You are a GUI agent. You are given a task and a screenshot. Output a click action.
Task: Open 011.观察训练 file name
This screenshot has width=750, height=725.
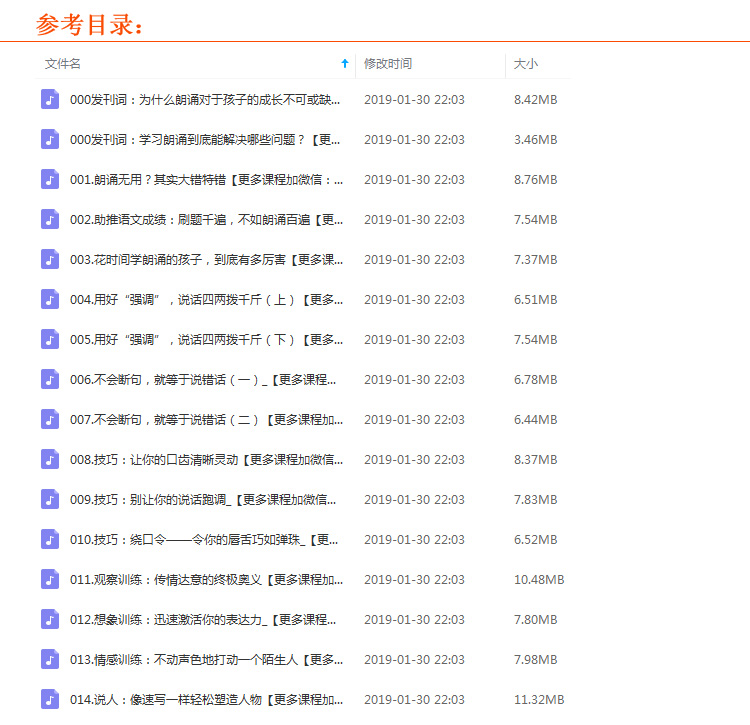(x=206, y=579)
